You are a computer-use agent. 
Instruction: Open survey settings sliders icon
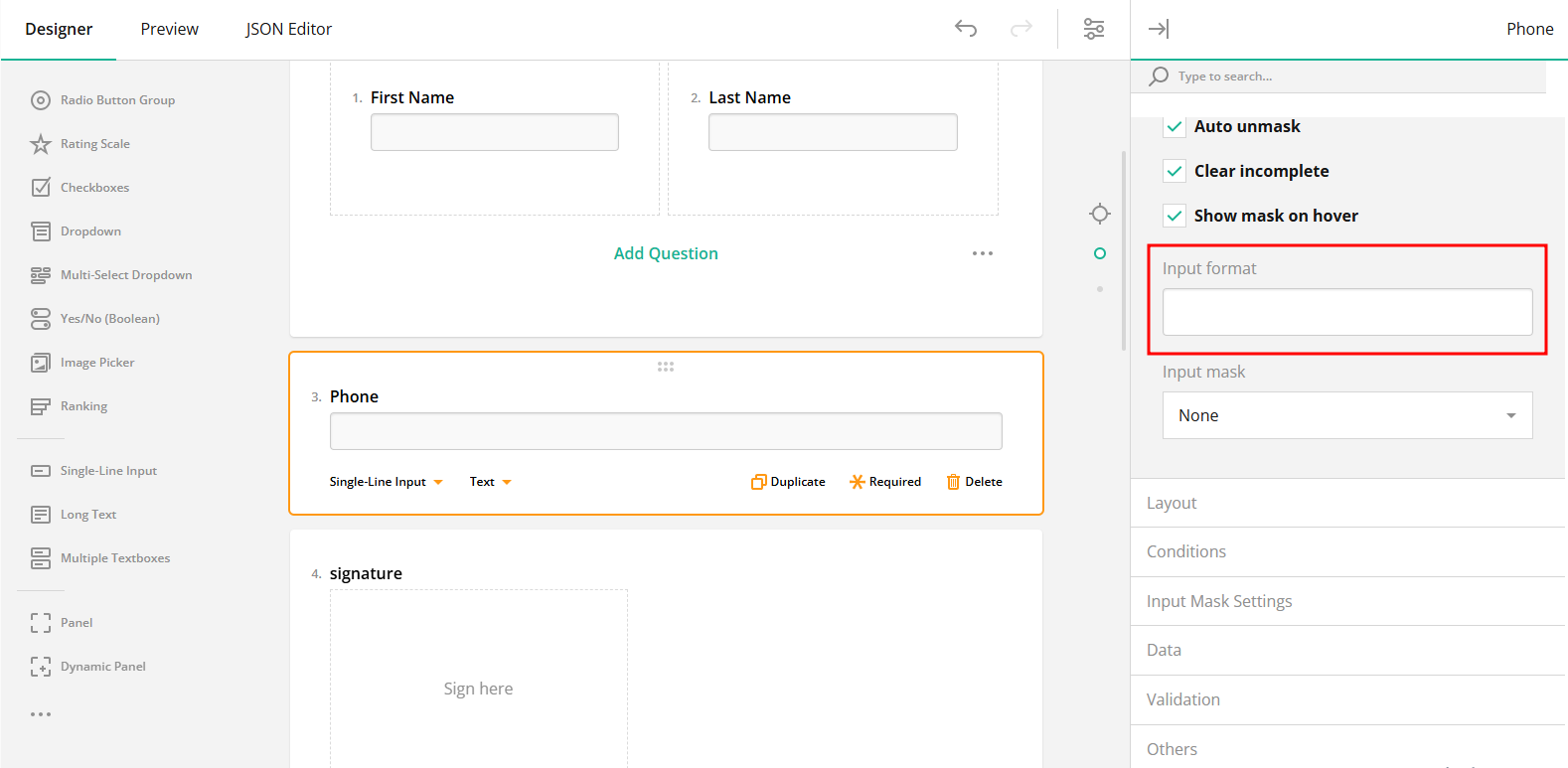click(1093, 29)
